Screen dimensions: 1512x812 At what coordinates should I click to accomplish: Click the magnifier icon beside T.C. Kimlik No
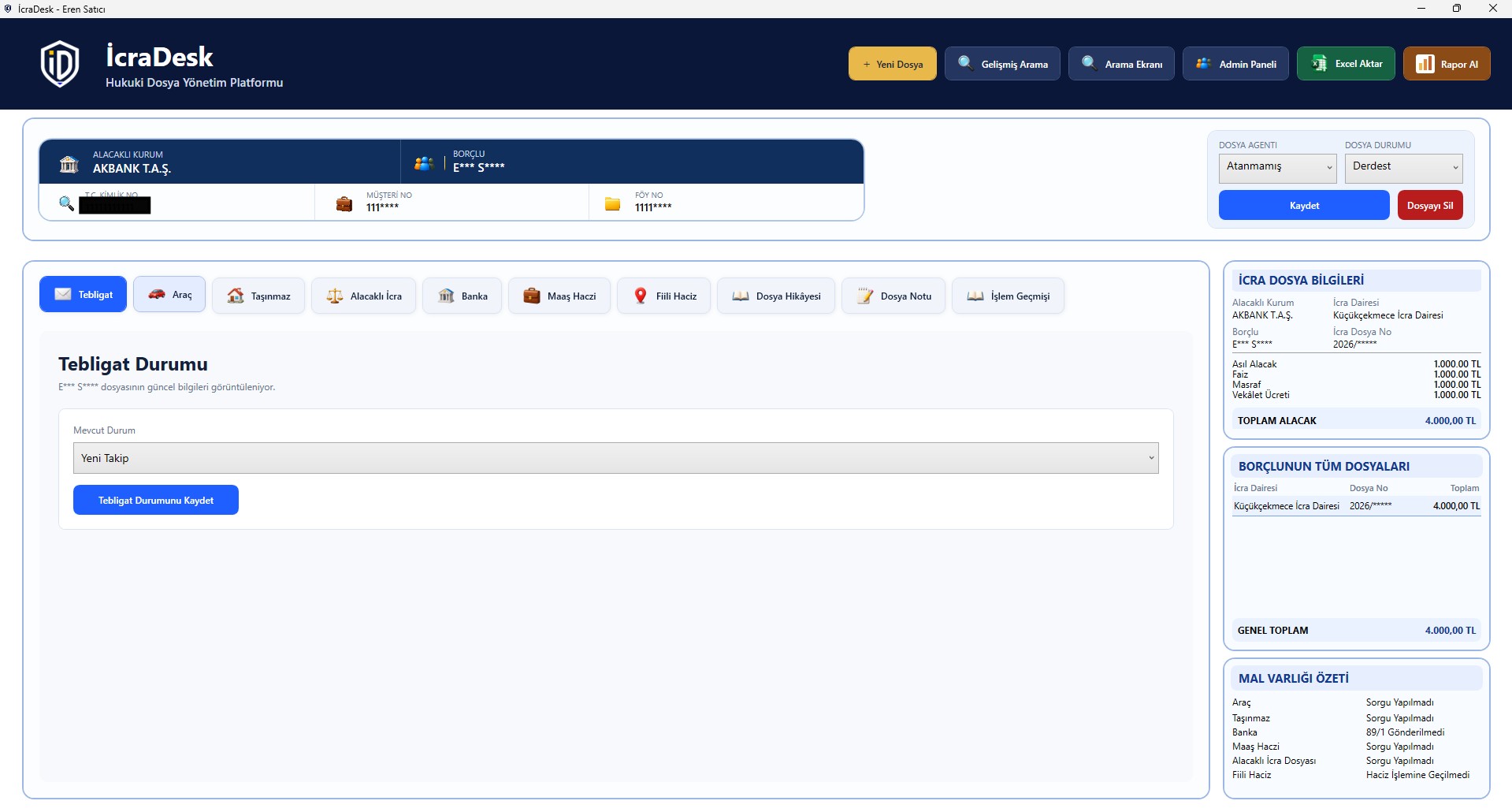click(x=66, y=203)
